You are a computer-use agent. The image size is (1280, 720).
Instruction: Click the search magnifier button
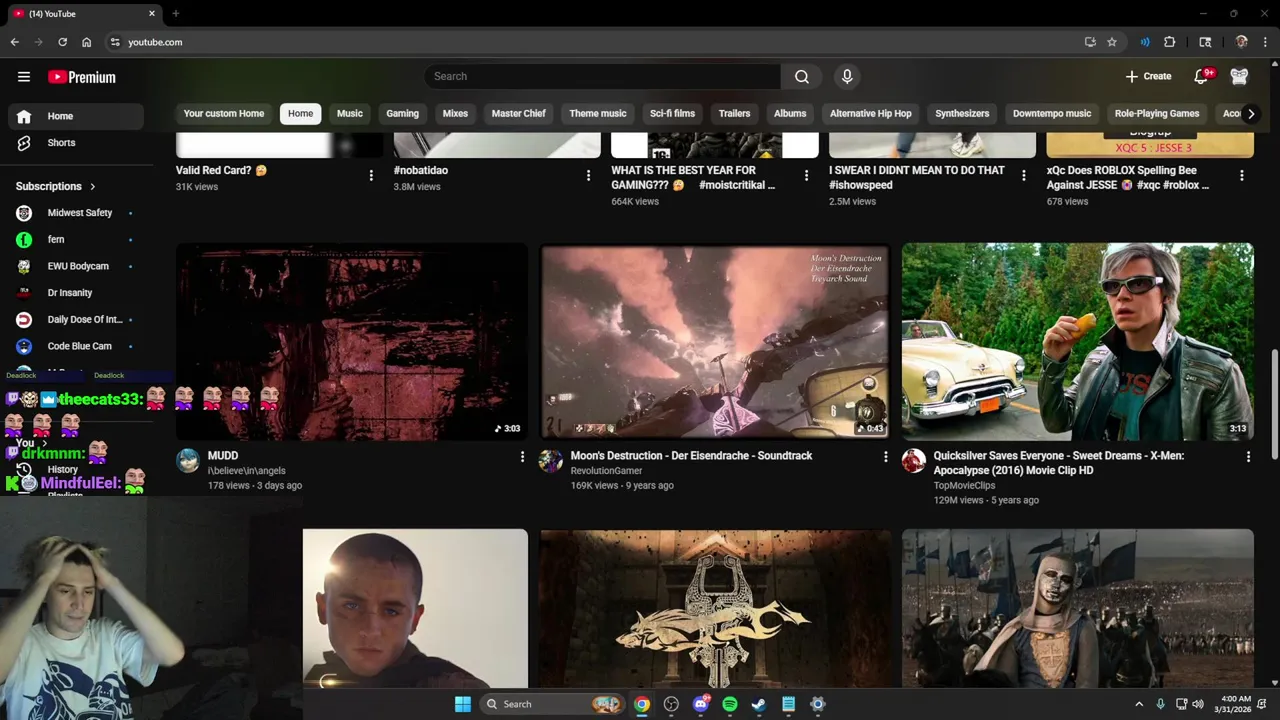pos(802,76)
